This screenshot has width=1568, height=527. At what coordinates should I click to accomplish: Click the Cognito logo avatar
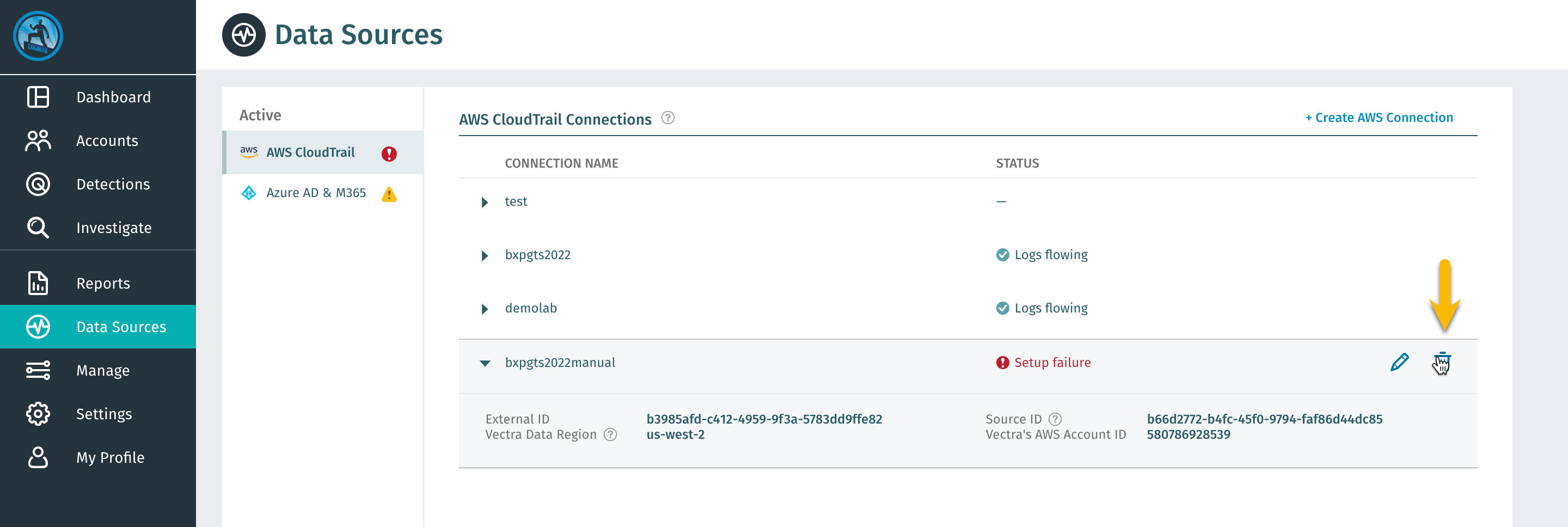38,36
